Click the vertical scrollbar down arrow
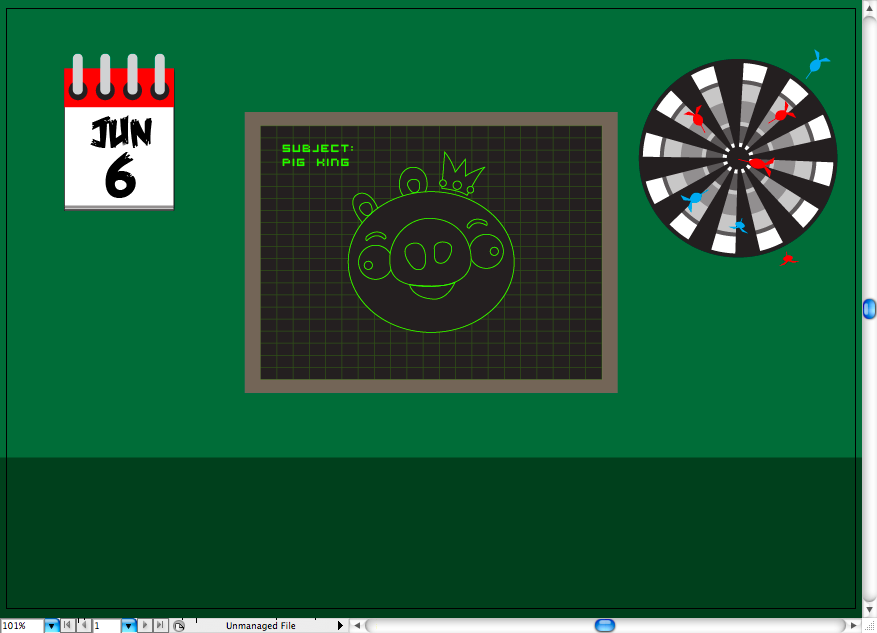 tap(869, 609)
